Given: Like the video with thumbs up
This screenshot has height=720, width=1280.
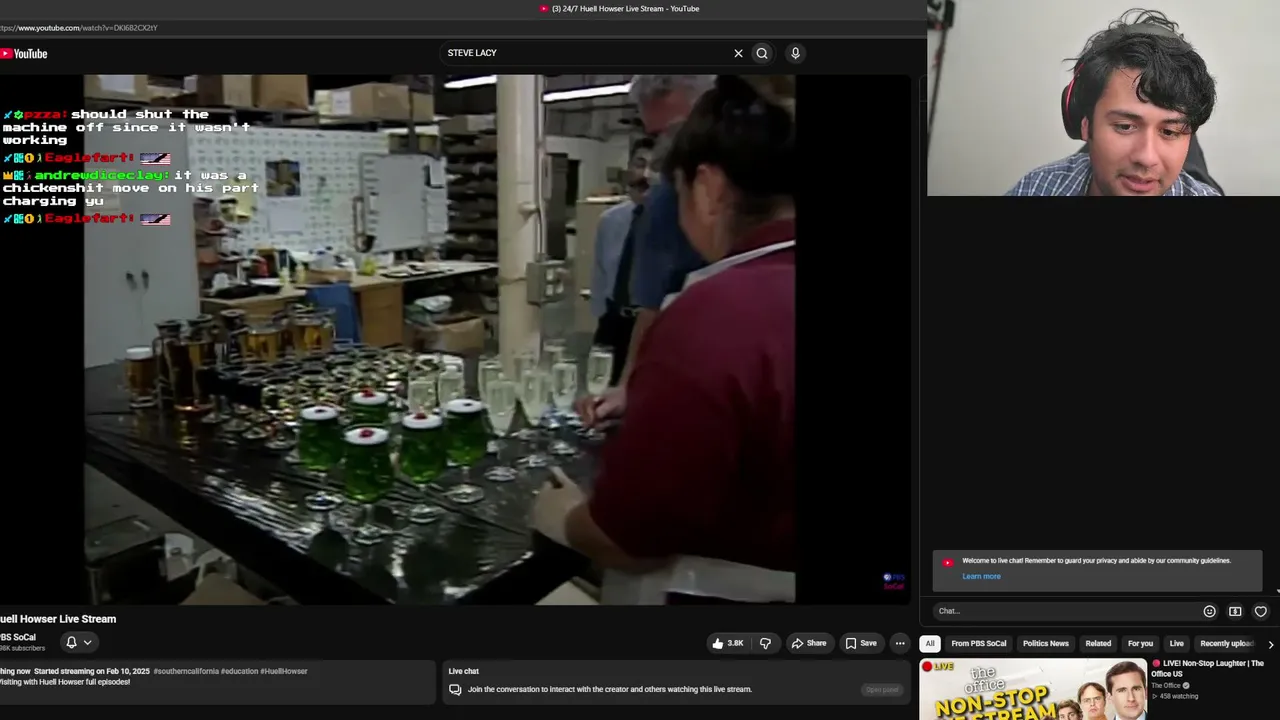Looking at the screenshot, I should click(727, 643).
